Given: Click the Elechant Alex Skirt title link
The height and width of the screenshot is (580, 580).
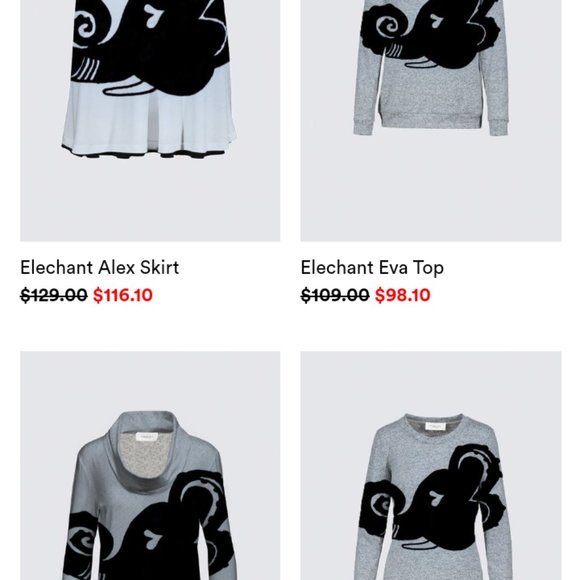Looking at the screenshot, I should (x=100, y=267).
